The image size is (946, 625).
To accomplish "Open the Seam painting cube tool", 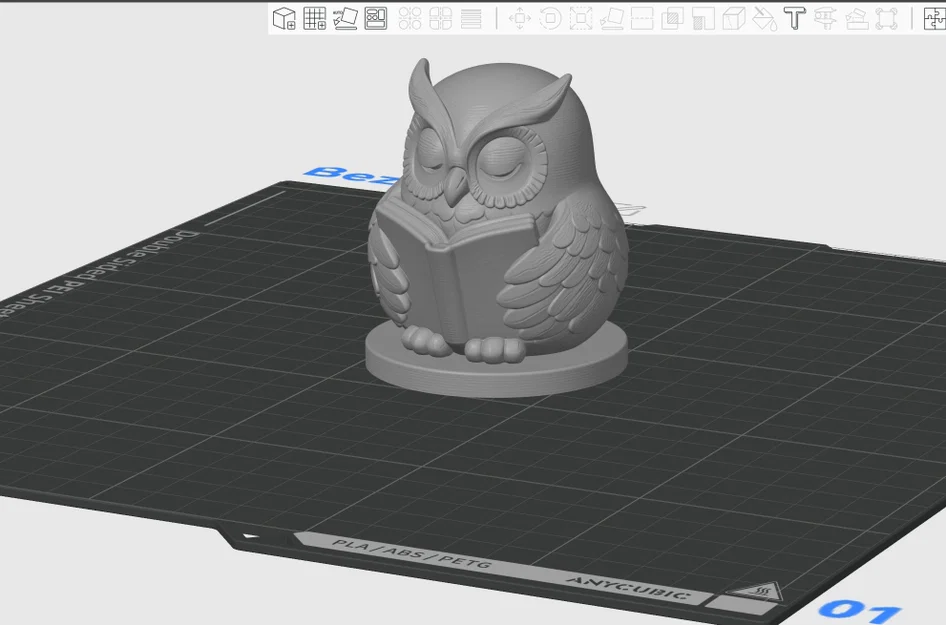I will click(x=734, y=18).
